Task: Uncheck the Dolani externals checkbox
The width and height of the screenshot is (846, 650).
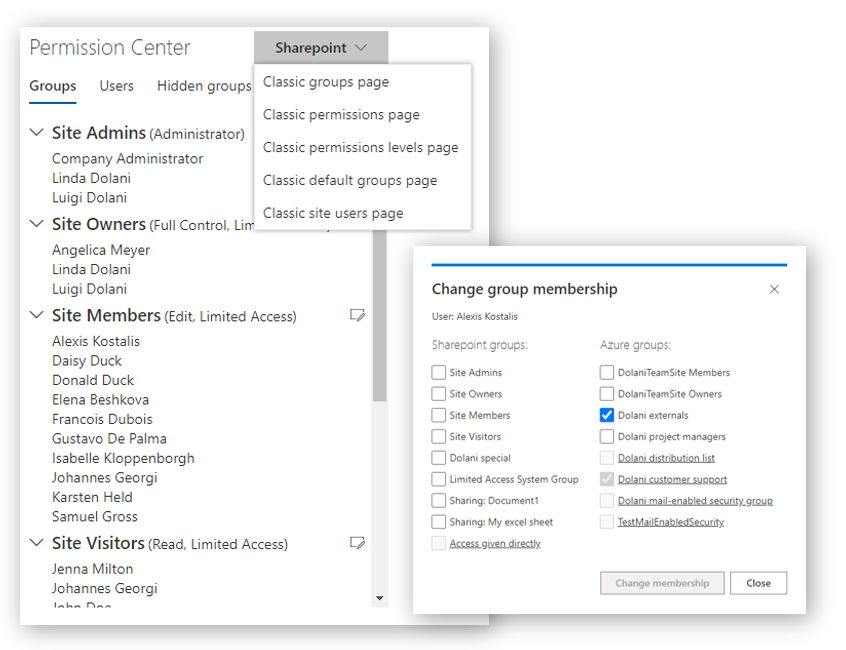Action: point(607,415)
